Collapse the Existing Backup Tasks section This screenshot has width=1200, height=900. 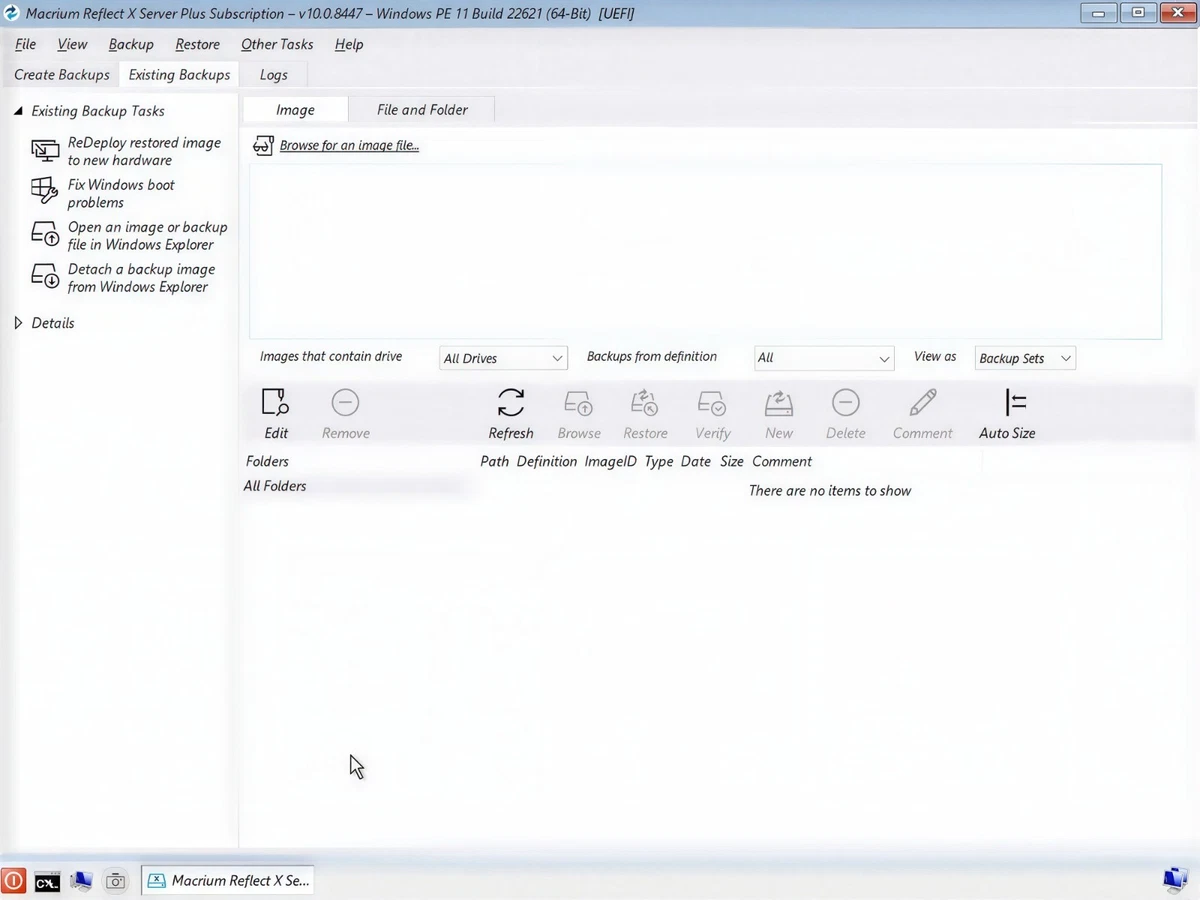[x=18, y=111]
